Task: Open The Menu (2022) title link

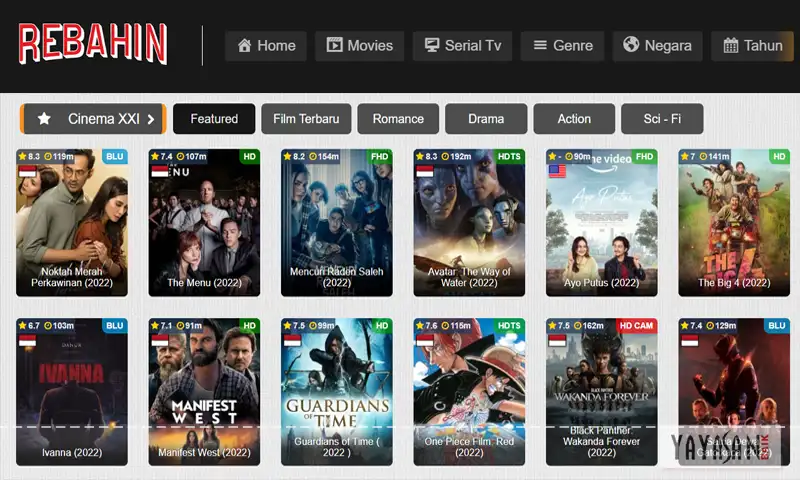Action: pos(204,283)
